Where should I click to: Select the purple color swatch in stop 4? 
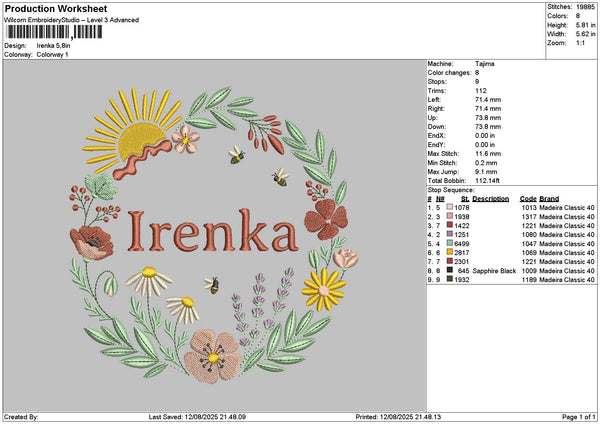[x=451, y=235]
